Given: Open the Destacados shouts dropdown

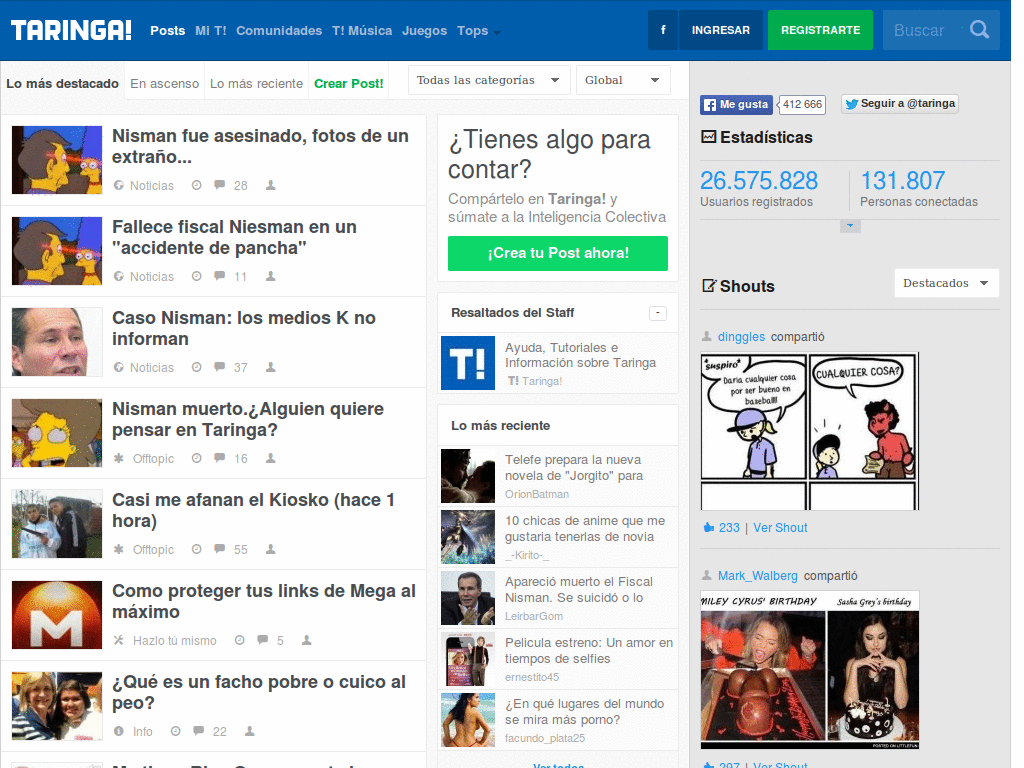Looking at the screenshot, I should pyautogui.click(x=946, y=283).
